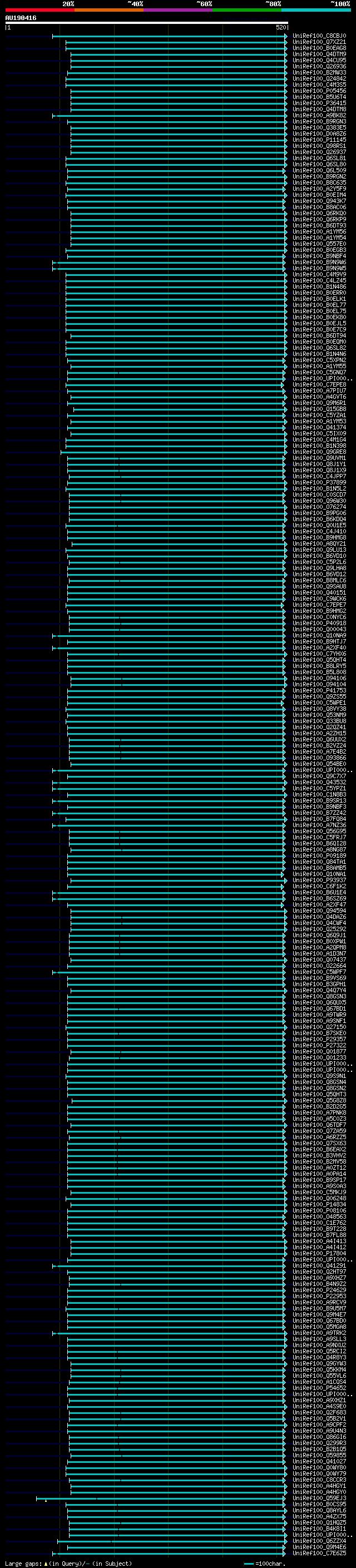Select label UniRef100_B6U1E4
The image size is (356, 1568).
[x=319, y=892]
